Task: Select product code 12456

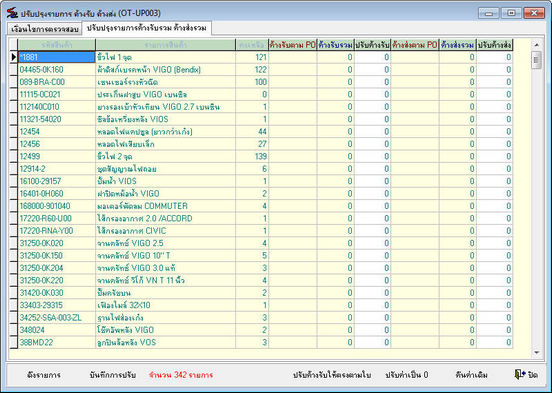Action: 57,144
